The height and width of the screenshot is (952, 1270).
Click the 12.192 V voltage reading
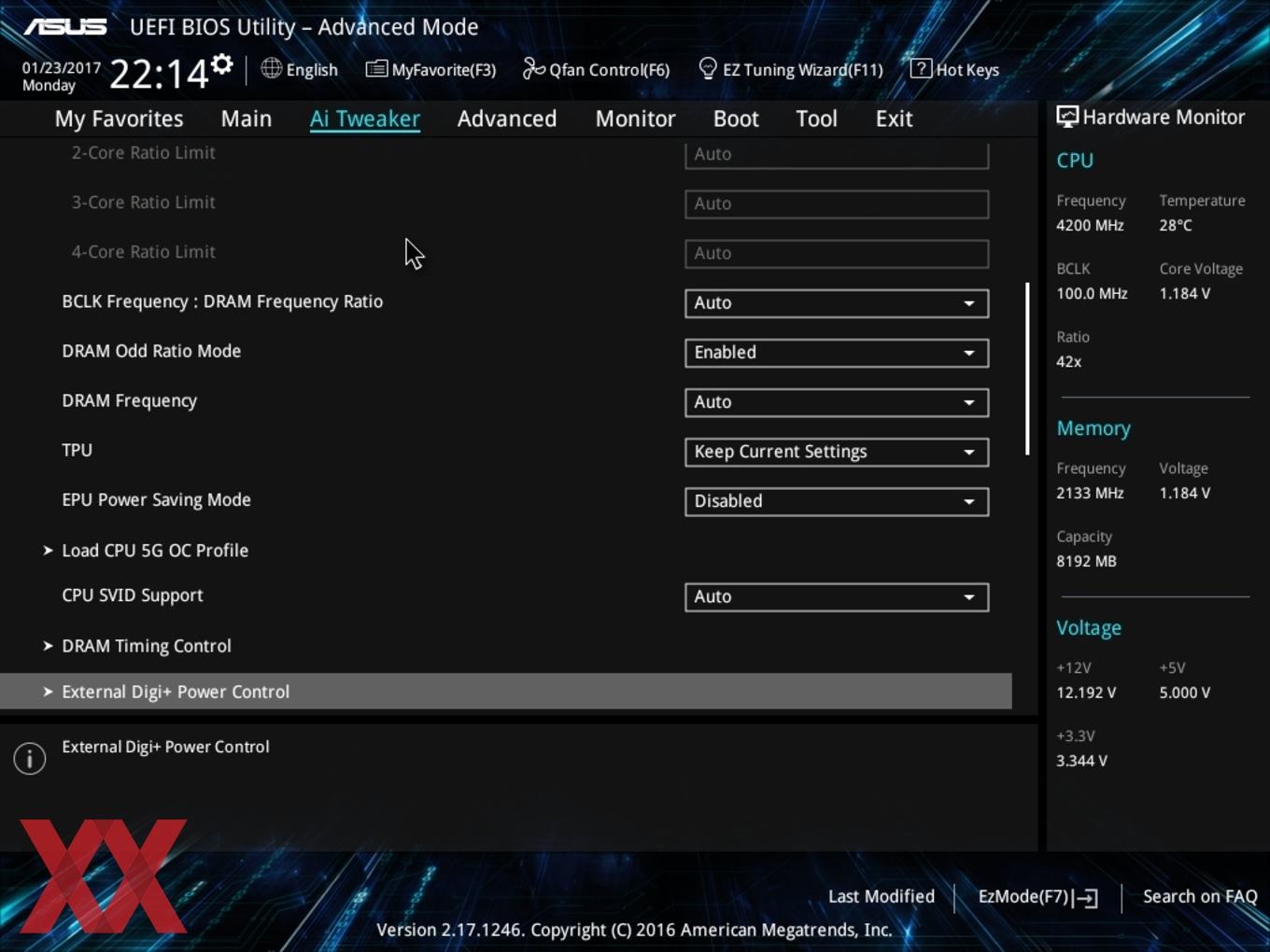tap(1086, 693)
